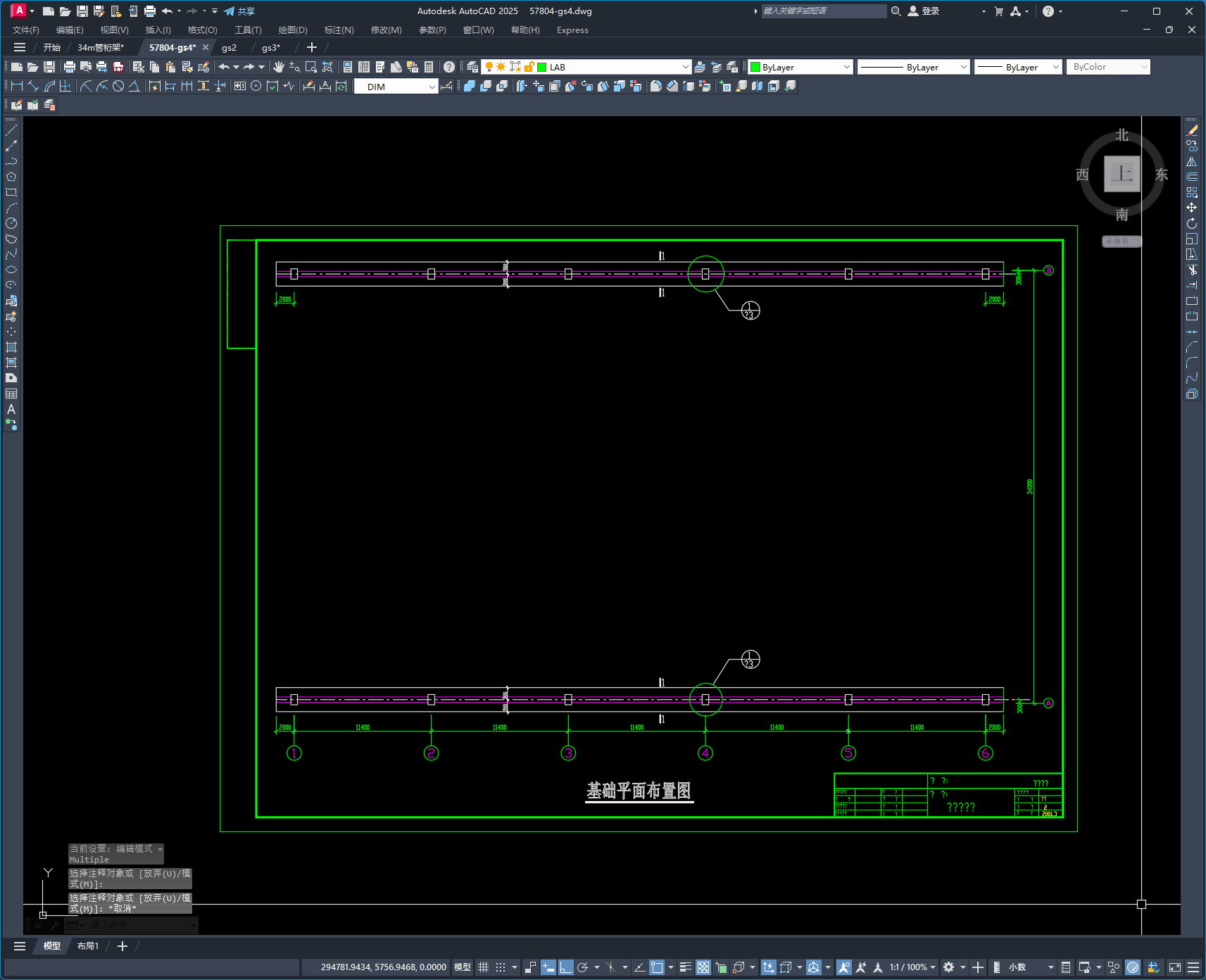Click the 模型 button in status bar
This screenshot has height=980, width=1206.
point(463,967)
